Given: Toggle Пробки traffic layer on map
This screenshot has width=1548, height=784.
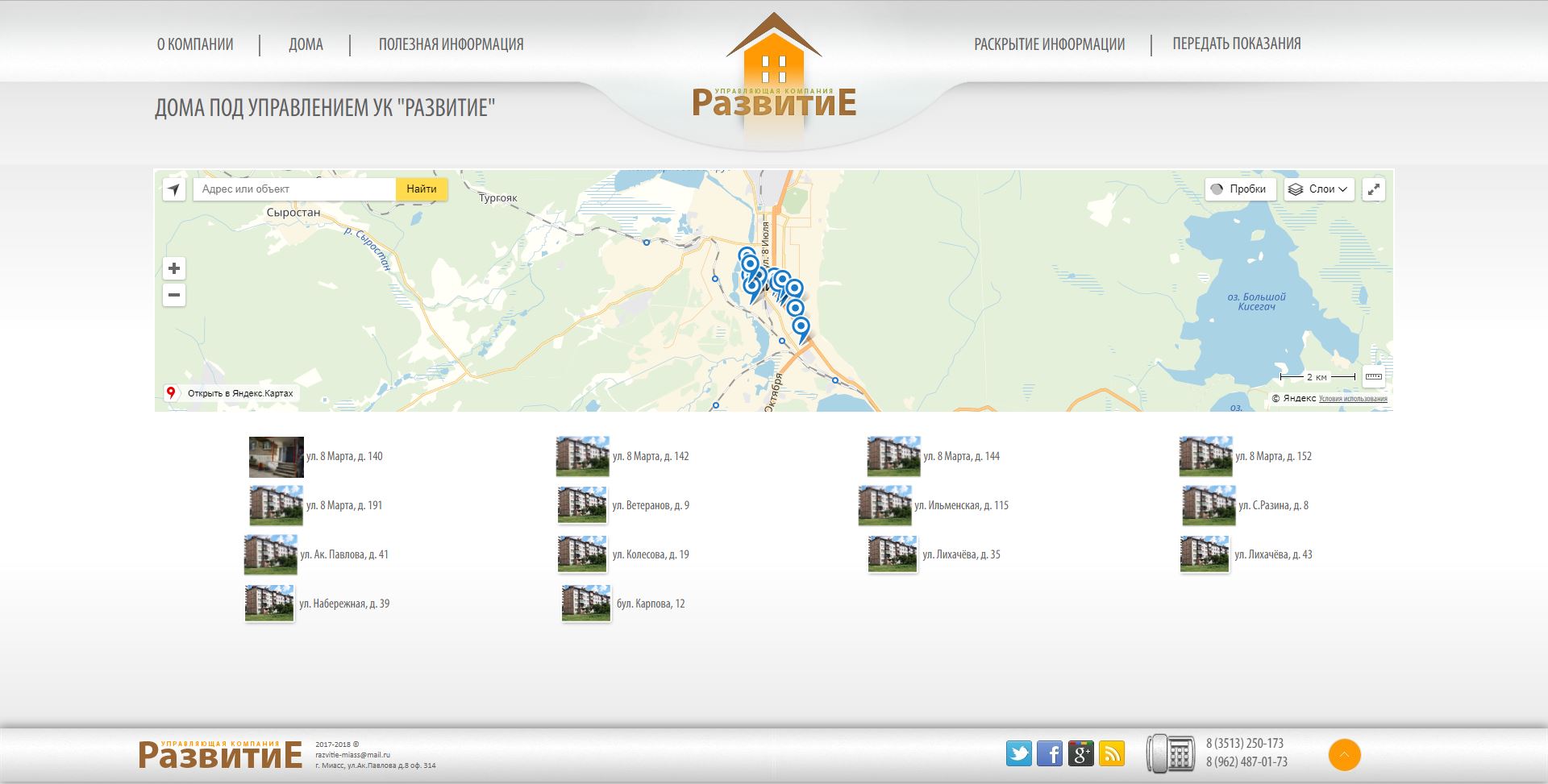Looking at the screenshot, I should [x=1241, y=189].
